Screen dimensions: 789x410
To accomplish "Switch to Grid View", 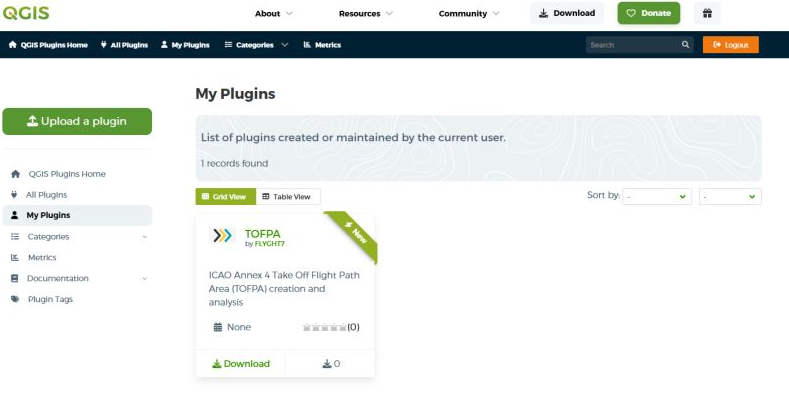I will (225, 197).
